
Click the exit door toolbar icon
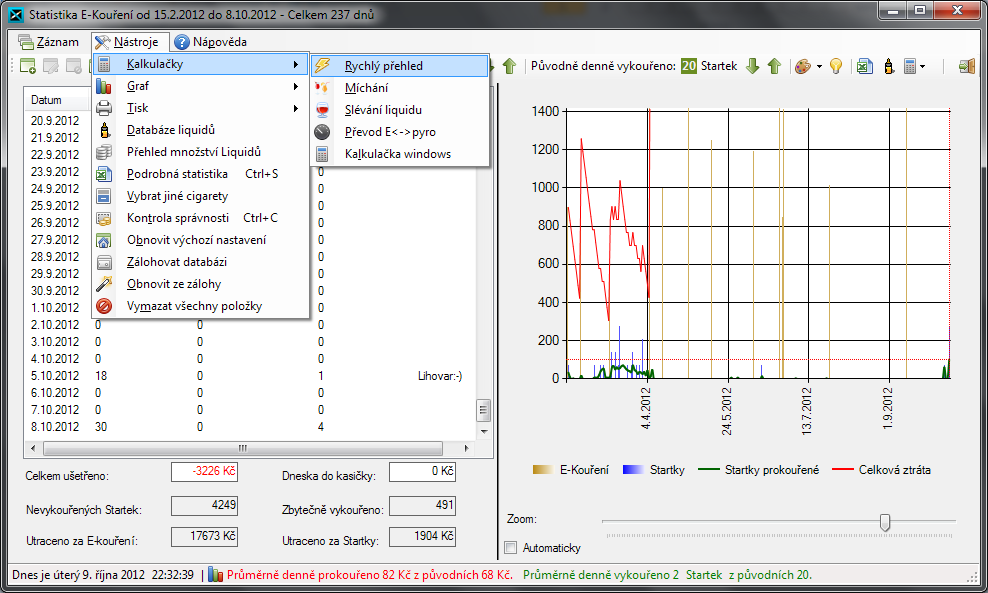point(967,66)
